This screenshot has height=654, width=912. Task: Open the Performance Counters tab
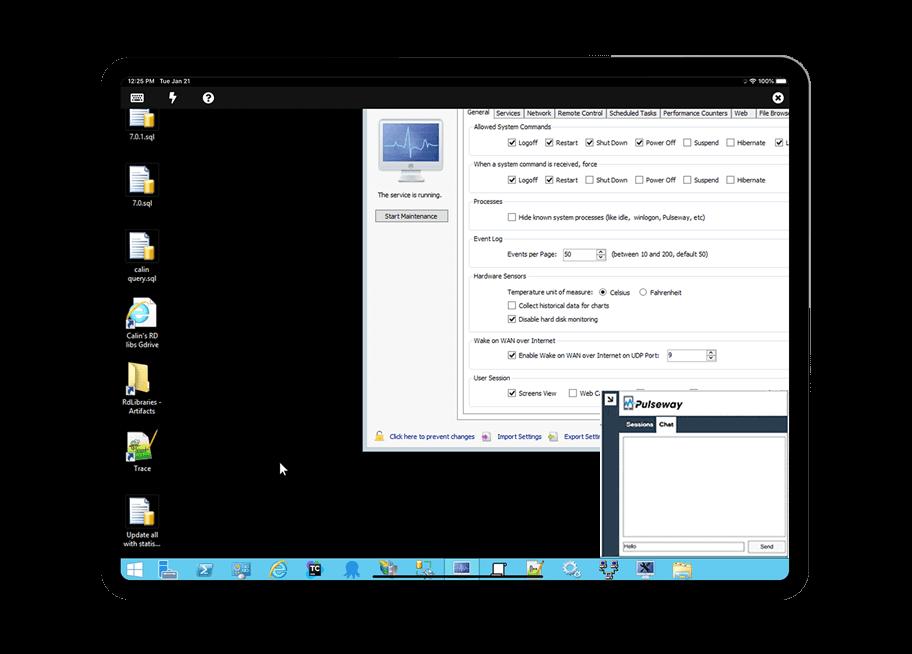click(x=695, y=113)
